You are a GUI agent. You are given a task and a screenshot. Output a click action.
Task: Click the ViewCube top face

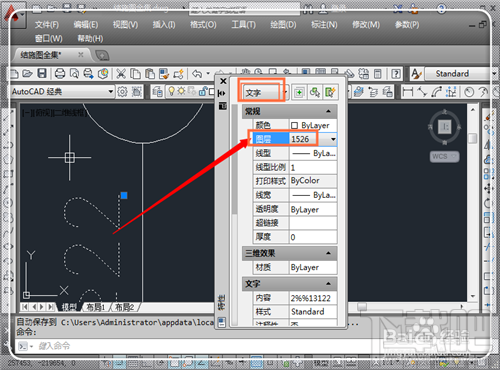click(445, 127)
